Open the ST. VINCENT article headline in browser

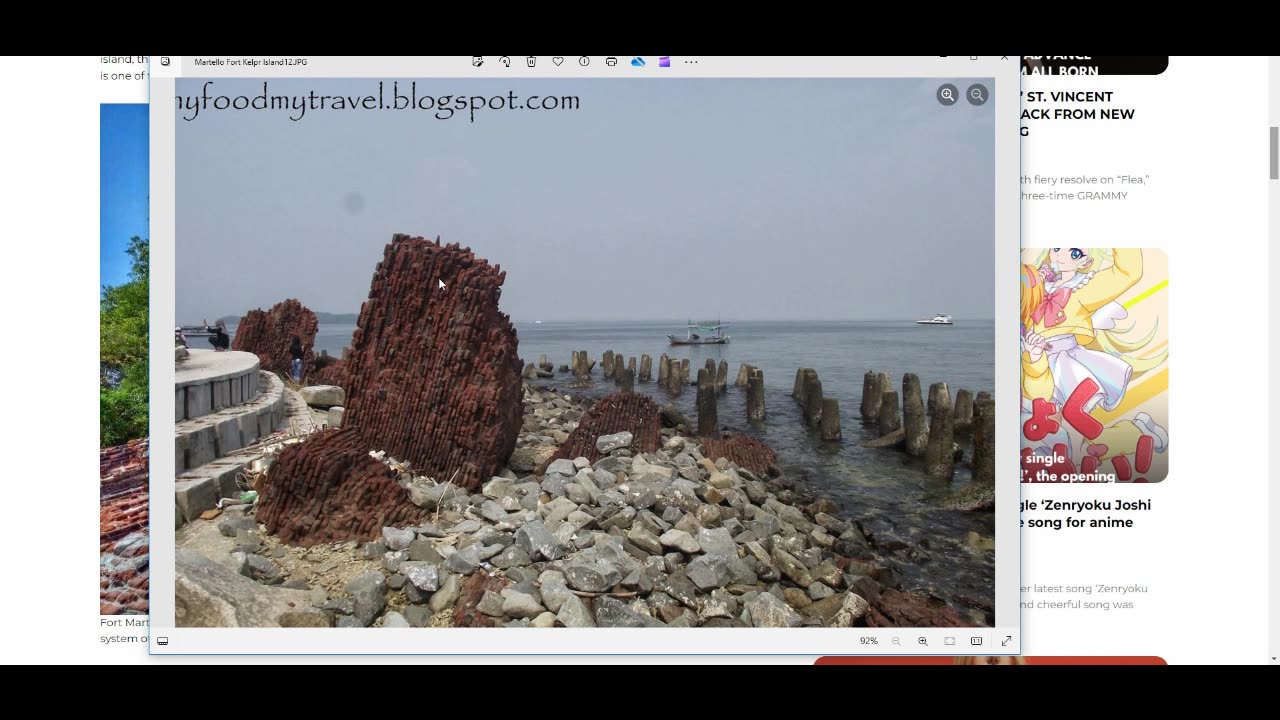1078,114
